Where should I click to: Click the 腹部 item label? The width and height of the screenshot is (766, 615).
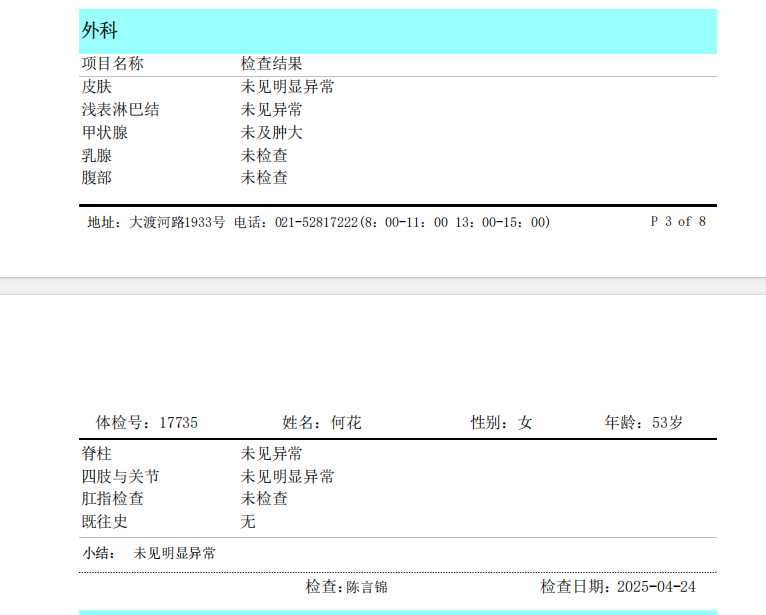pos(97,178)
